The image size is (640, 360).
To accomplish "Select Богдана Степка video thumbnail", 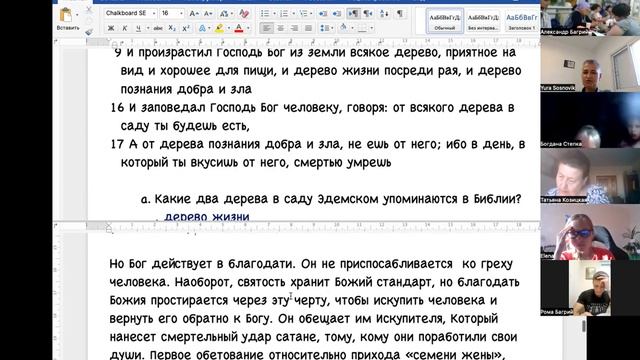I will [590, 120].
